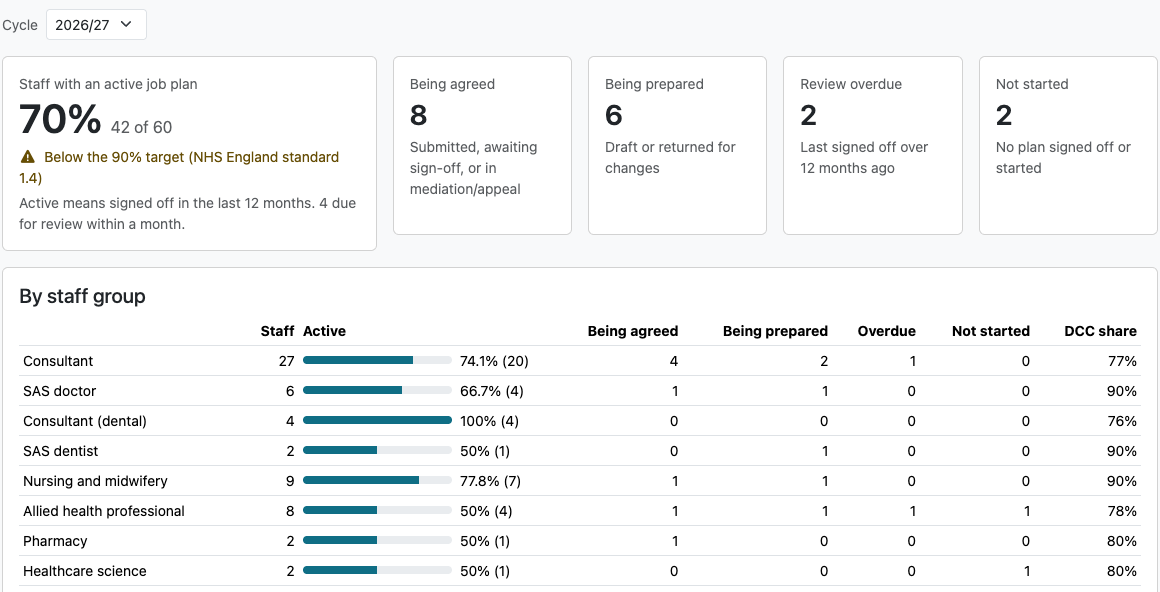Screen dimensions: 1160x592
Task: Select the Allied health professional row label
Action: coord(104,511)
